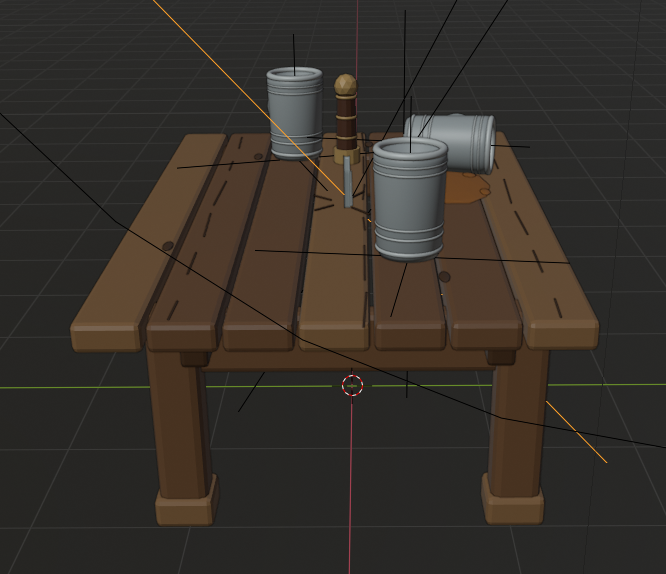Select the leftmost tabletop plank
This screenshot has width=666, height=574.
tap(149, 244)
